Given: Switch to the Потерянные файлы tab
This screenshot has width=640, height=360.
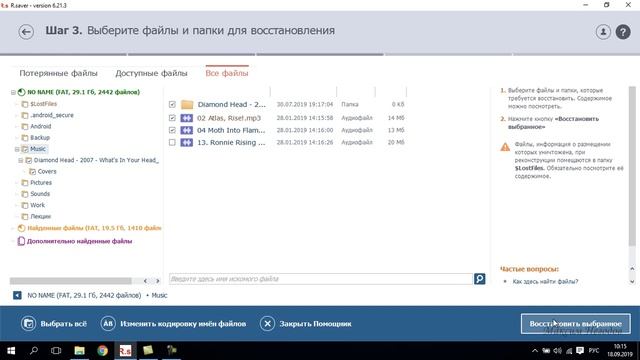Looking at the screenshot, I should (x=58, y=73).
